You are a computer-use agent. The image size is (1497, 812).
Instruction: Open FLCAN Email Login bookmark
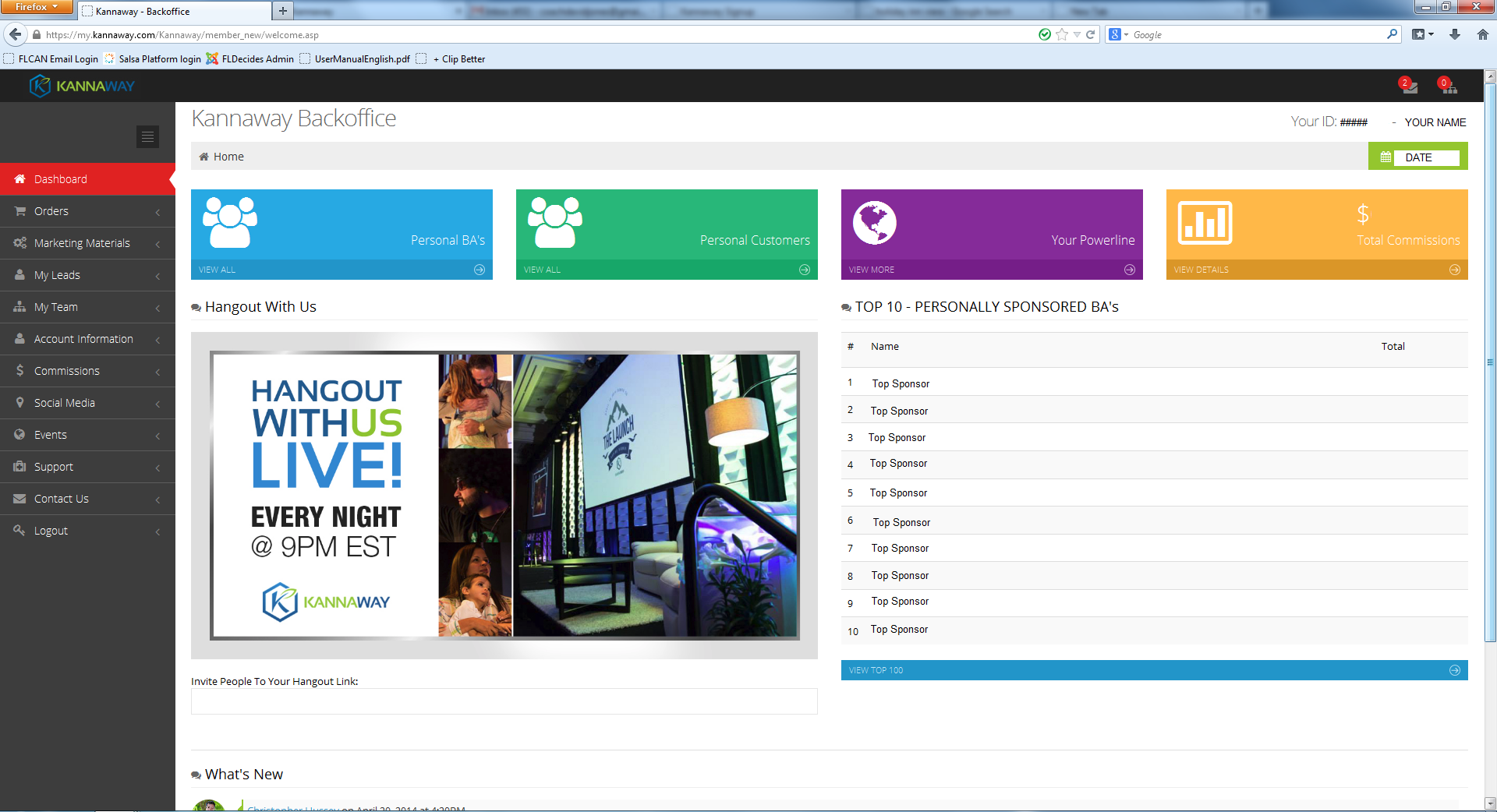coord(51,58)
